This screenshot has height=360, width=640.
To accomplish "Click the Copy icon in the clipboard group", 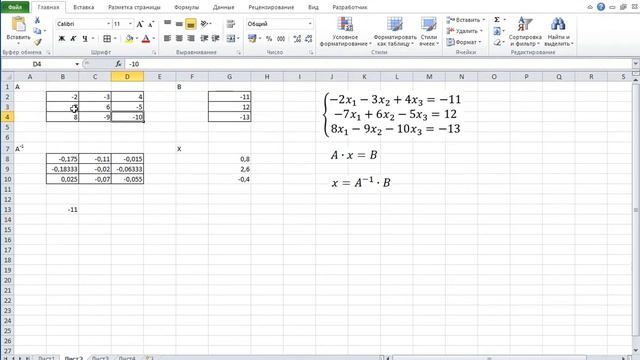I will 37,31.
